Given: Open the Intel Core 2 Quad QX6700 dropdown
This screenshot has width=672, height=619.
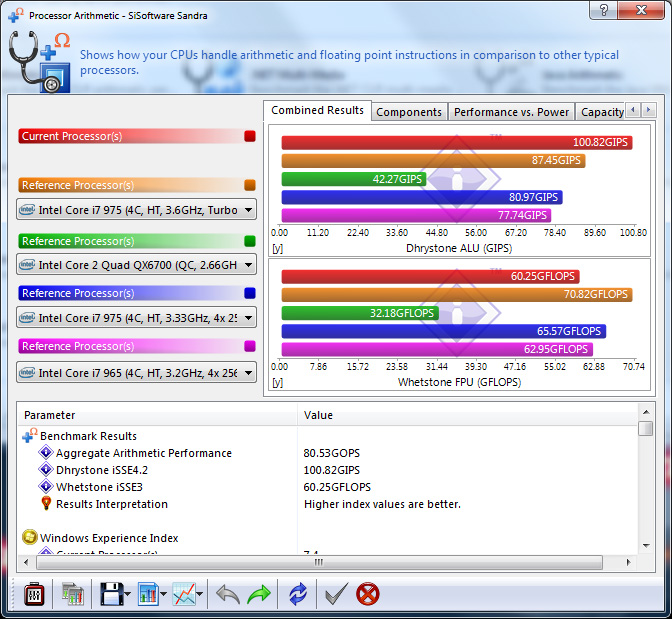Looking at the screenshot, I should coord(136,265).
